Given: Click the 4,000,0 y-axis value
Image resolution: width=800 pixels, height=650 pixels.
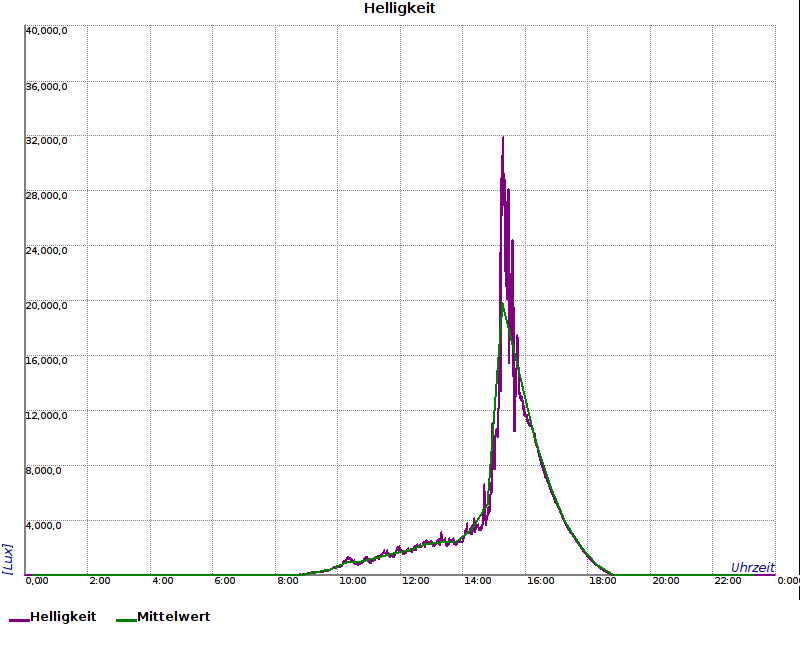Looking at the screenshot, I should (43, 526).
